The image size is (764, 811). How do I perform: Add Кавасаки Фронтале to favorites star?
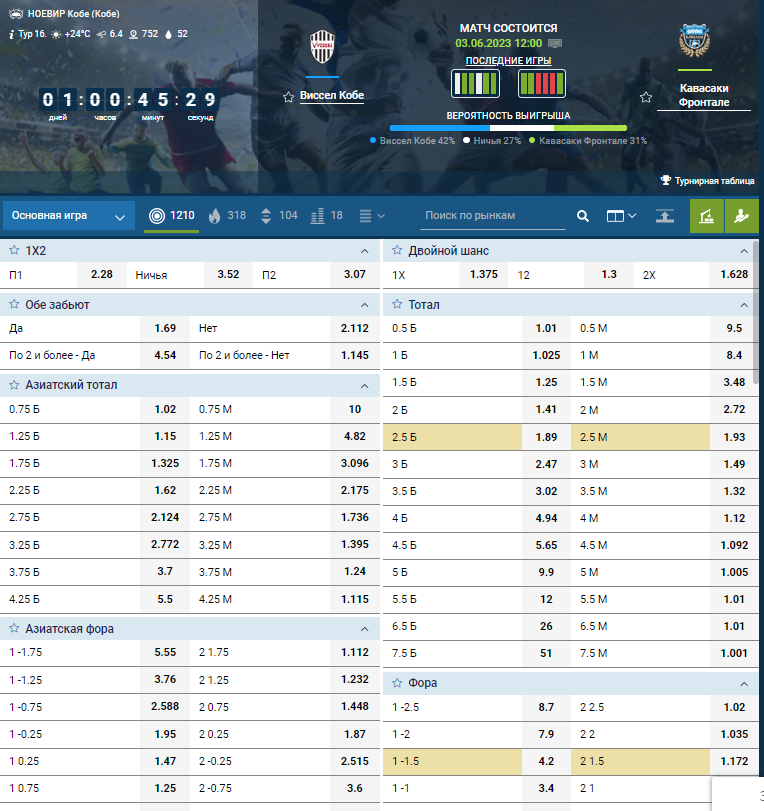646,97
